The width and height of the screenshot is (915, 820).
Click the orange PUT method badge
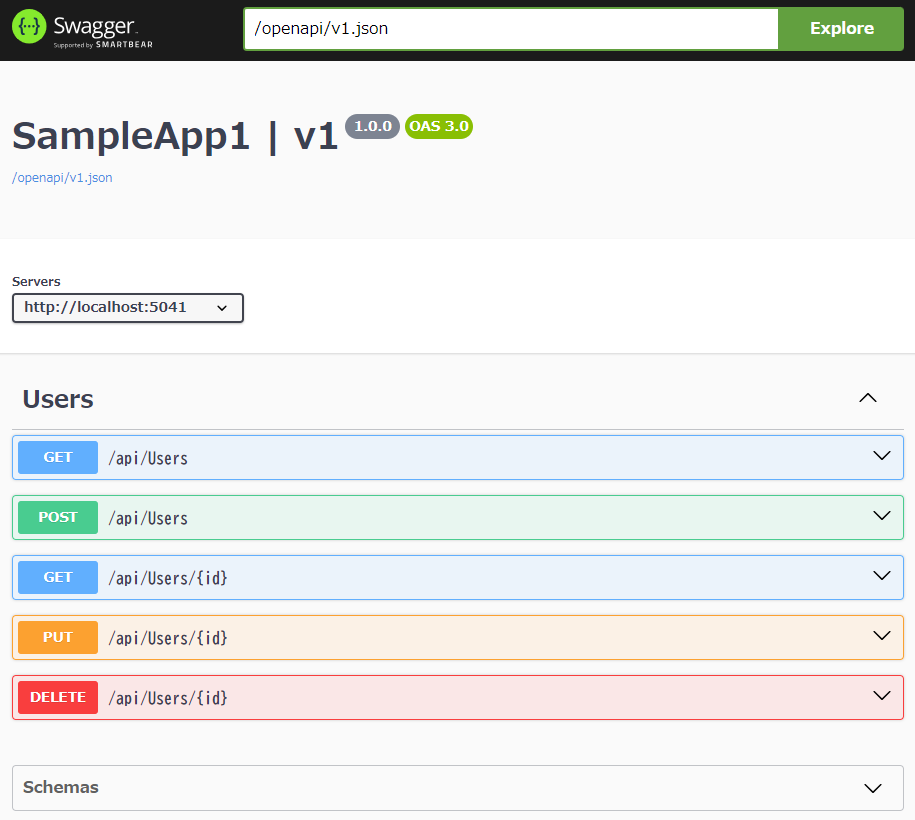coord(58,637)
